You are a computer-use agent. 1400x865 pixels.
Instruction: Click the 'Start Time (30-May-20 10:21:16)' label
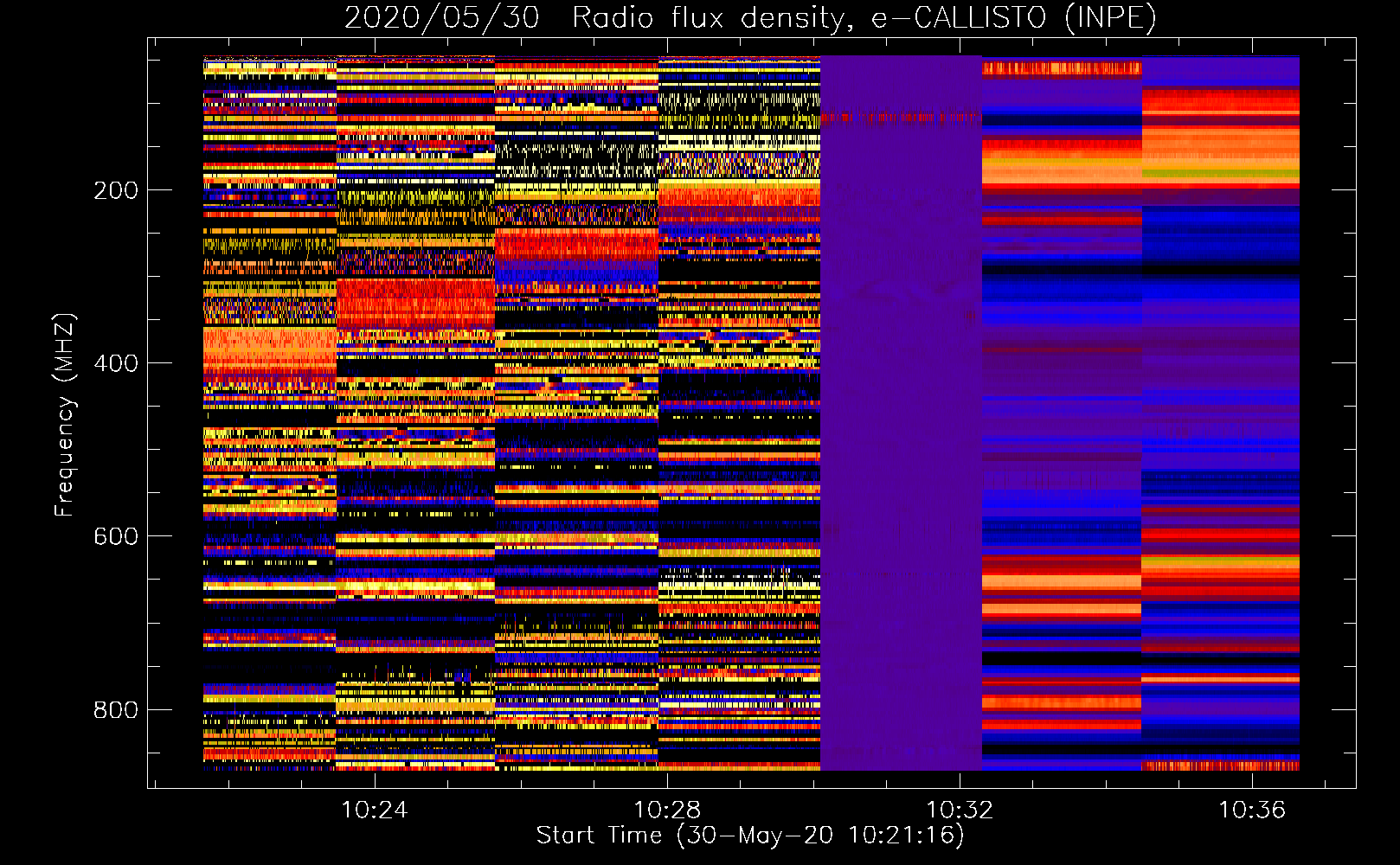click(750, 836)
